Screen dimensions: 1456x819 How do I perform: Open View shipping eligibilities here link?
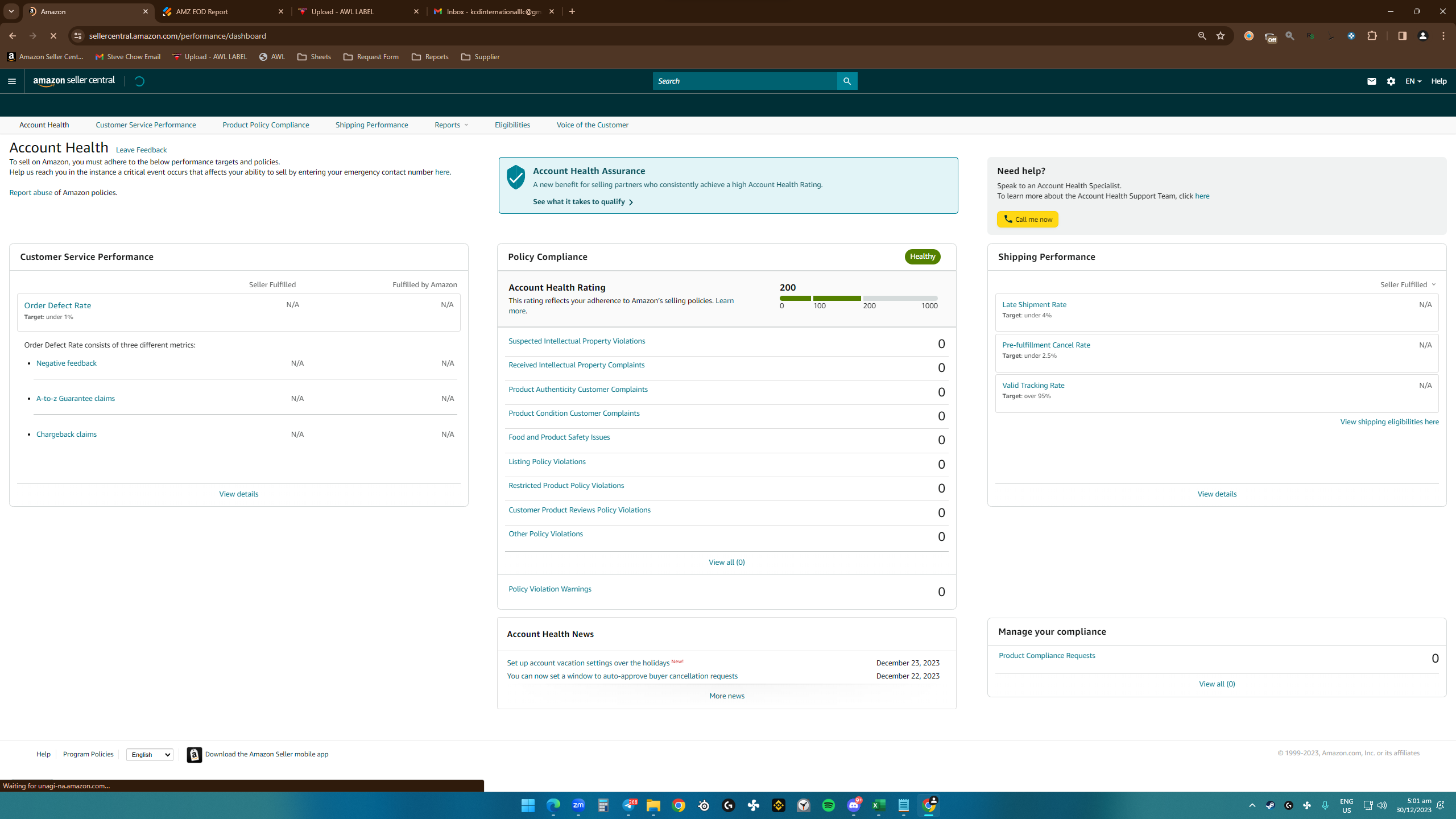point(1389,422)
